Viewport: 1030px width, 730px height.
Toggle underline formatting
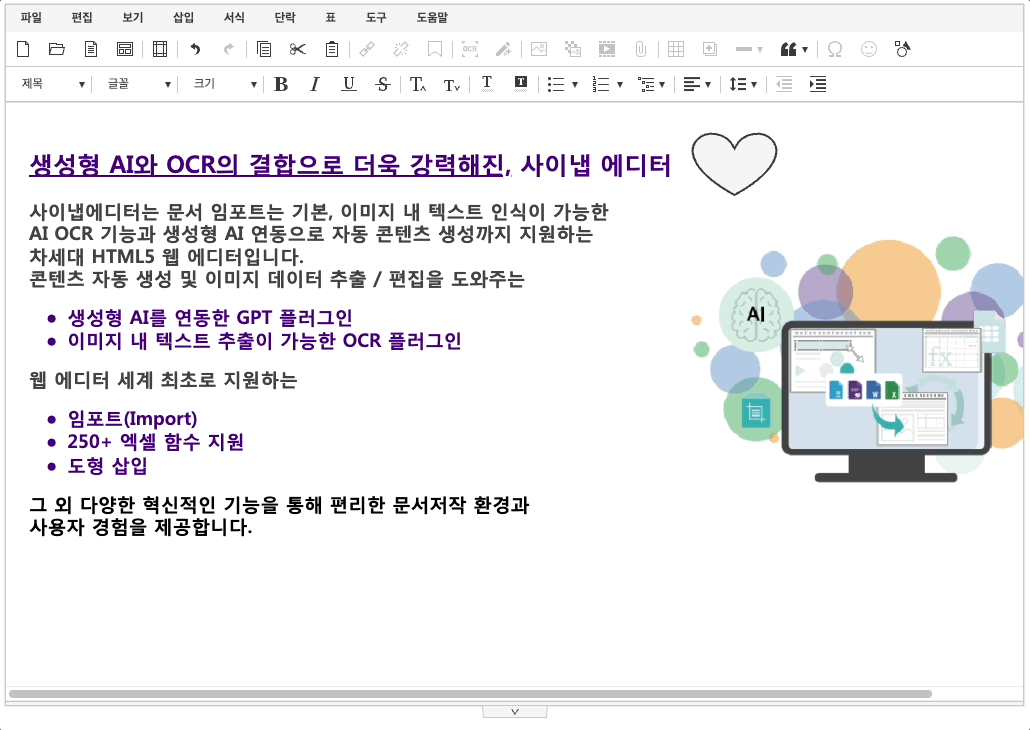coord(348,85)
